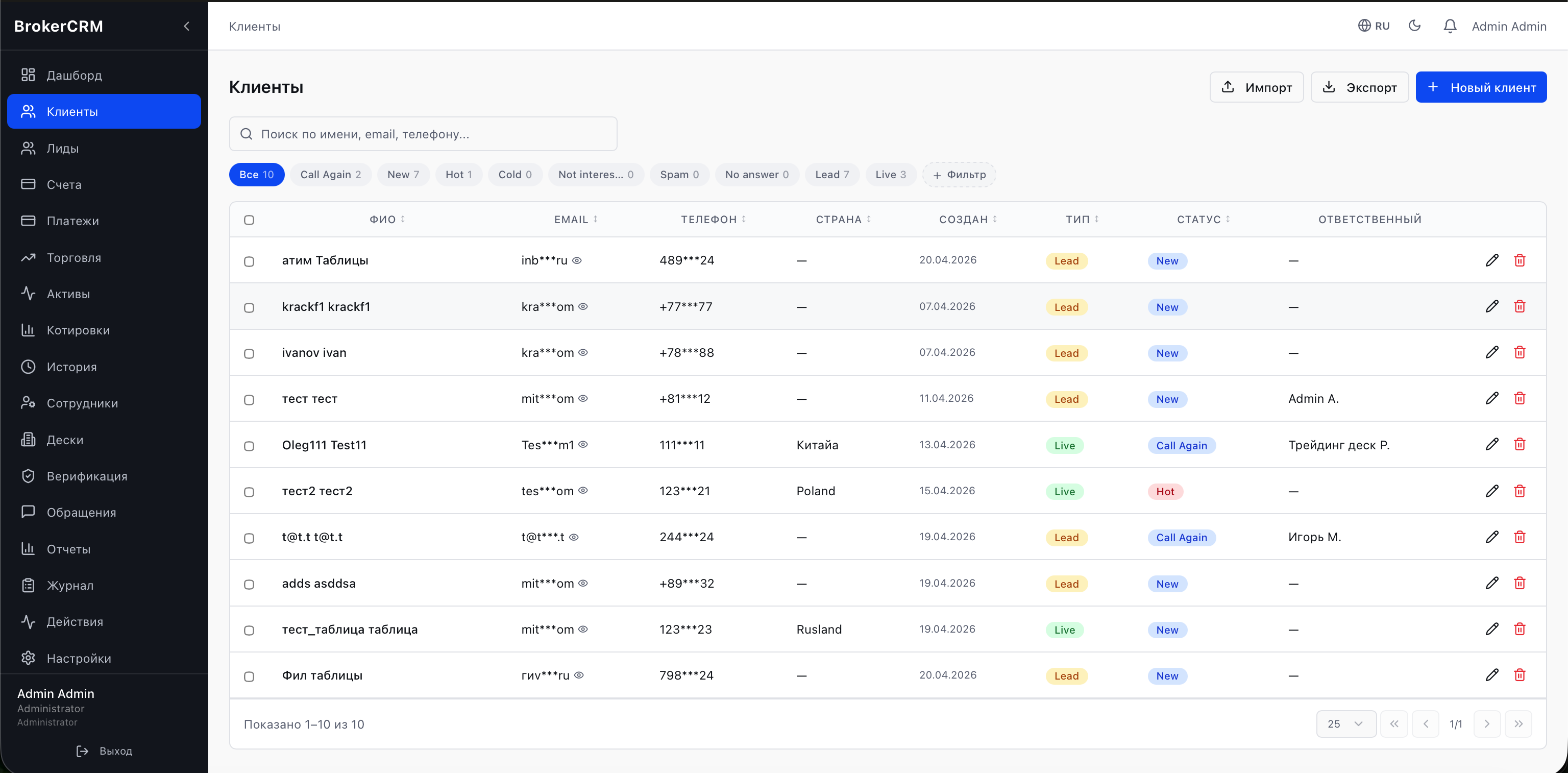Click the Экспорт button
This screenshot has width=1568, height=773.
tap(1360, 86)
